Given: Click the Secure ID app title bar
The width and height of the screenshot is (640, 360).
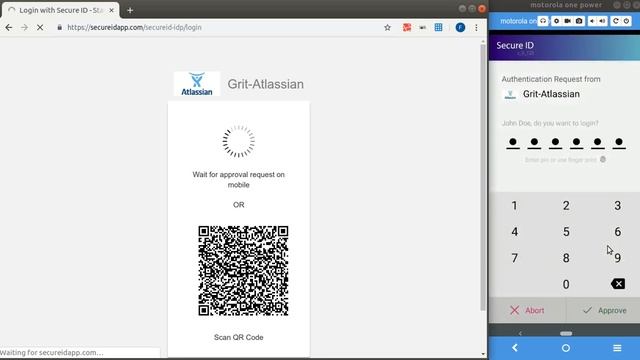Looking at the screenshot, I should click(564, 48).
